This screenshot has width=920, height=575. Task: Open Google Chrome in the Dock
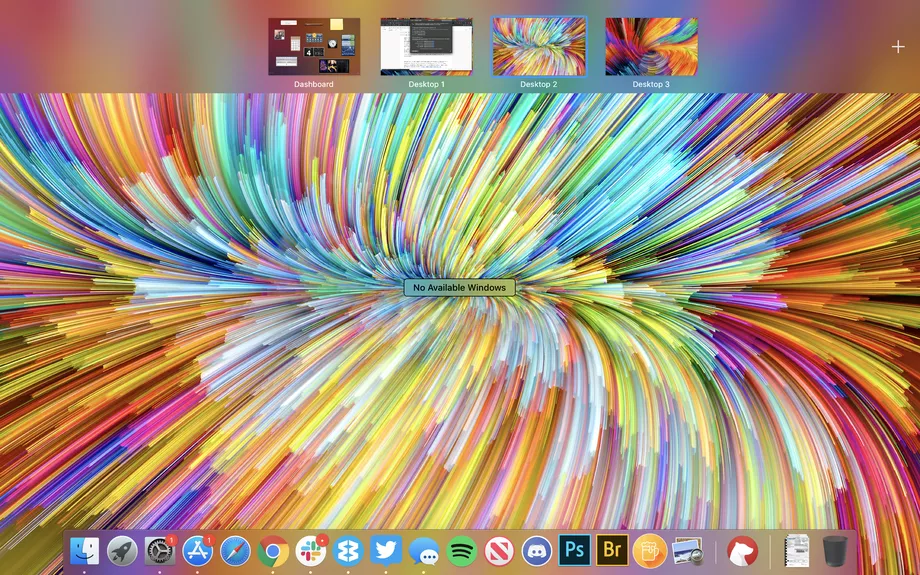(x=273, y=550)
